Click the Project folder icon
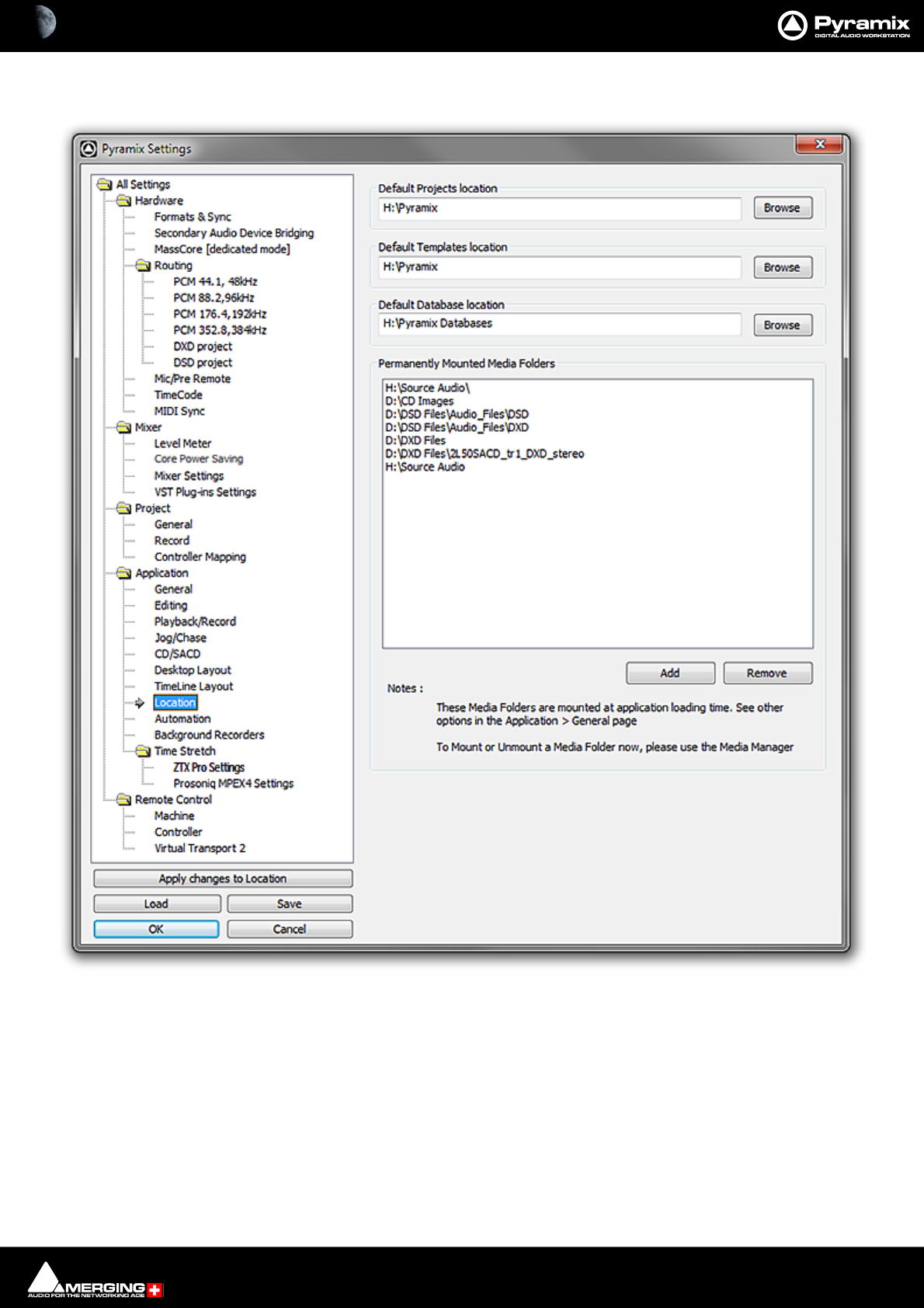 (123, 509)
